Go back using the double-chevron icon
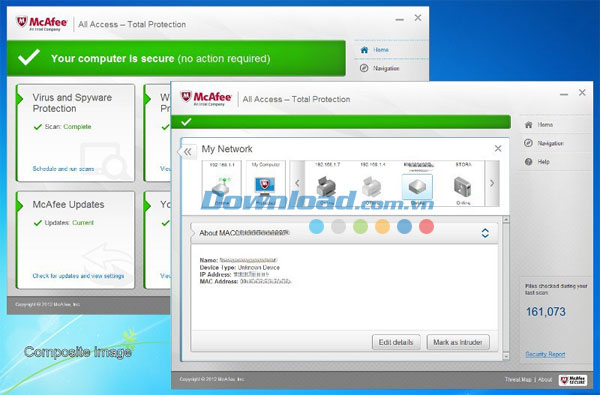Viewport: 600px width, 395px height. pyautogui.click(x=188, y=152)
